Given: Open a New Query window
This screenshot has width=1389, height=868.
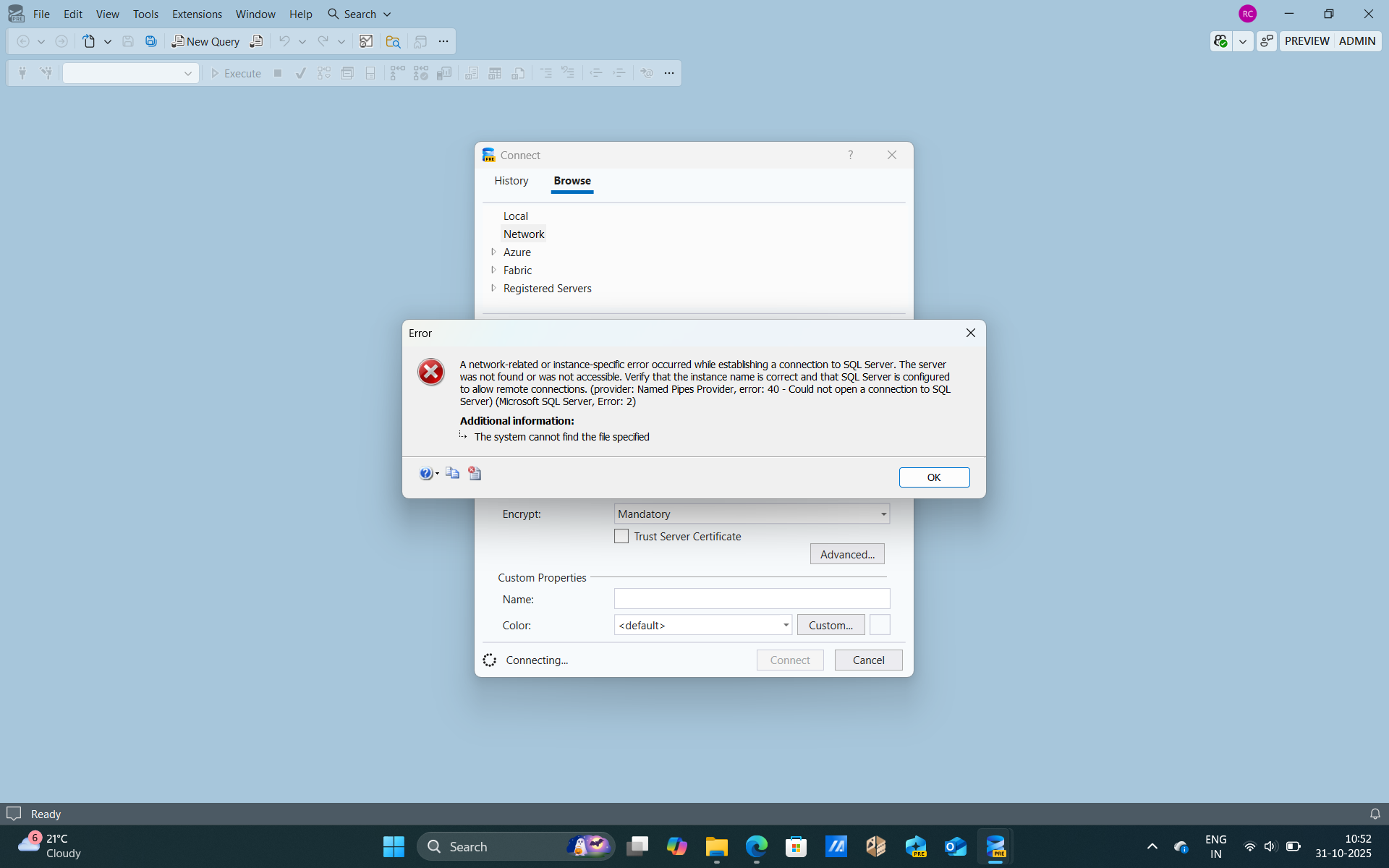Looking at the screenshot, I should [x=205, y=41].
